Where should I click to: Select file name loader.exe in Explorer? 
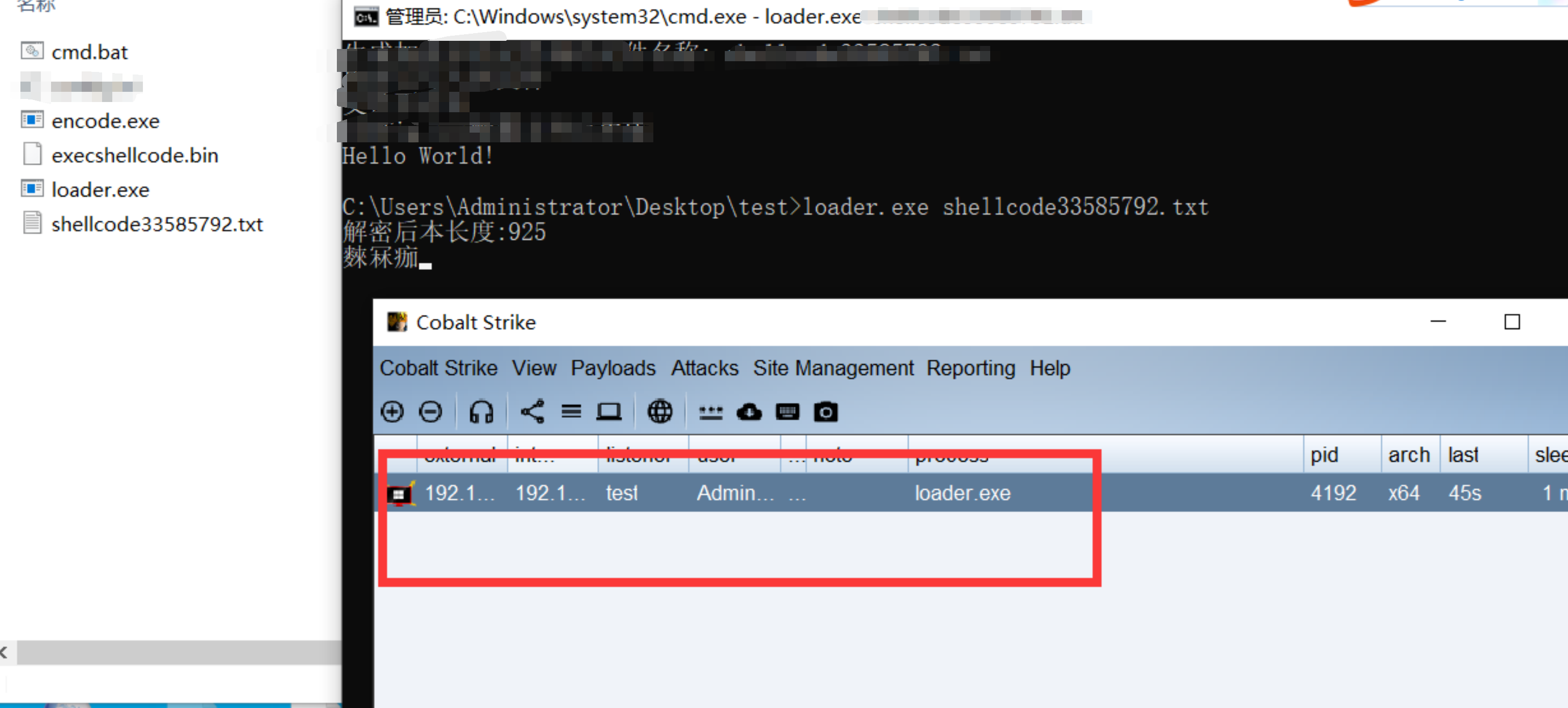pyautogui.click(x=101, y=190)
